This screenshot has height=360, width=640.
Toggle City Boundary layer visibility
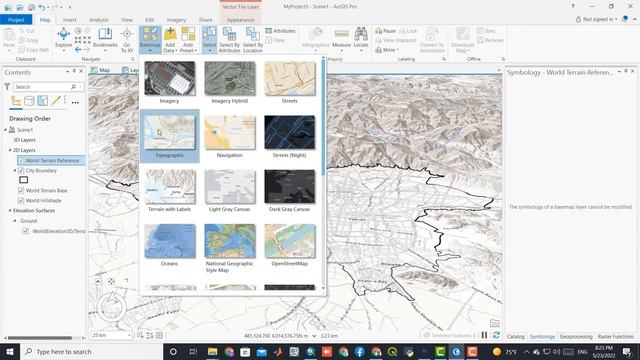(21, 171)
